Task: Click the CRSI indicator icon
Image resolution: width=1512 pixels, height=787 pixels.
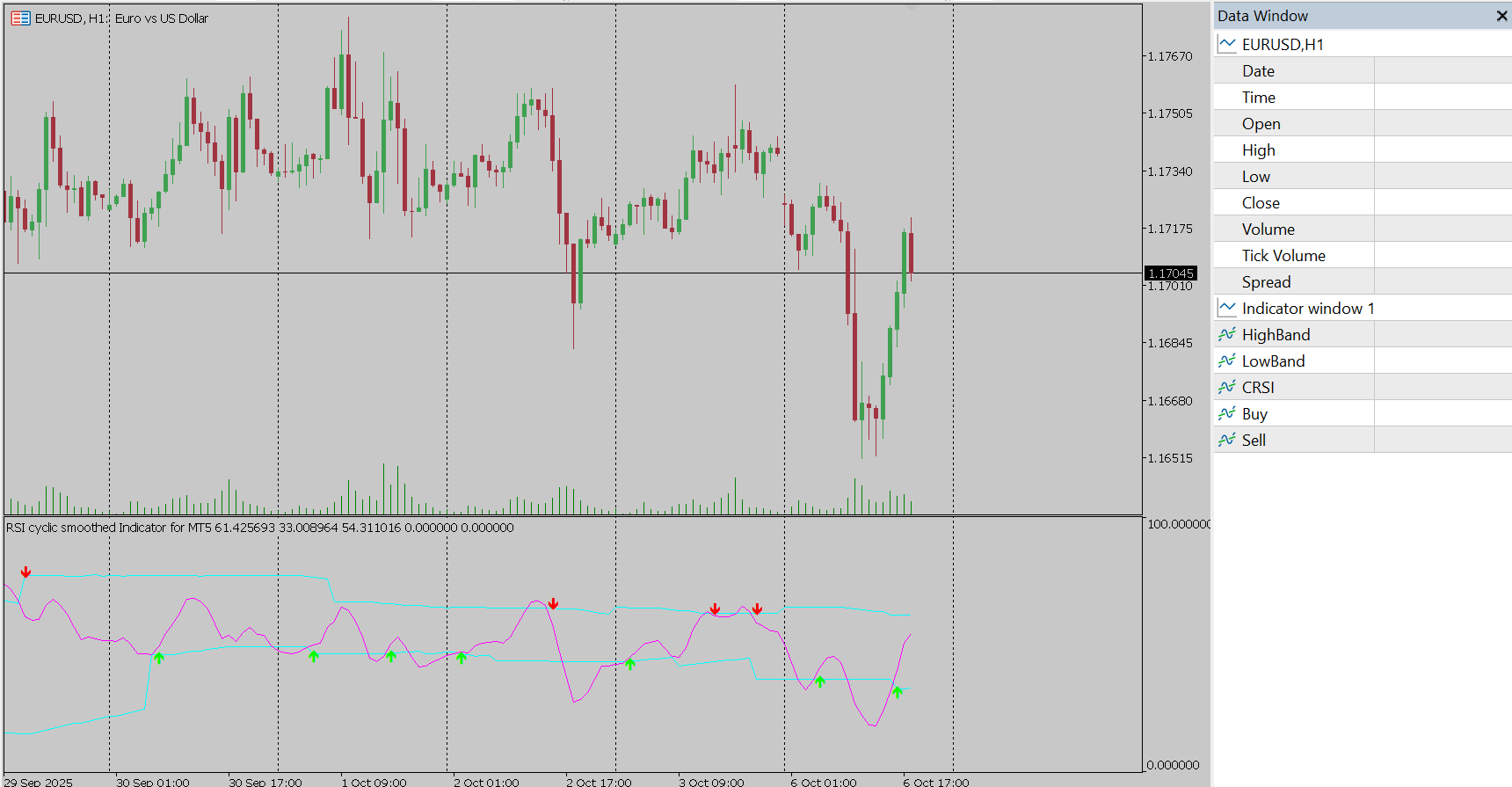Action: (1227, 387)
